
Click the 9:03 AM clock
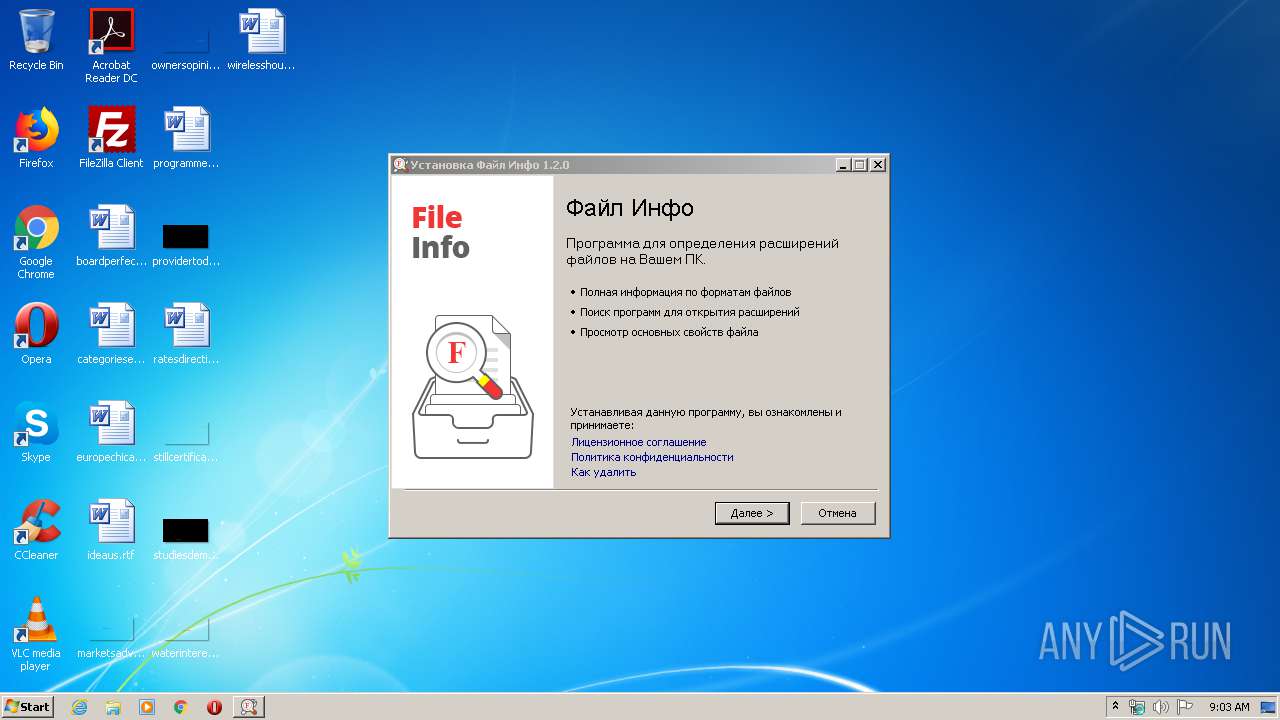click(x=1229, y=707)
